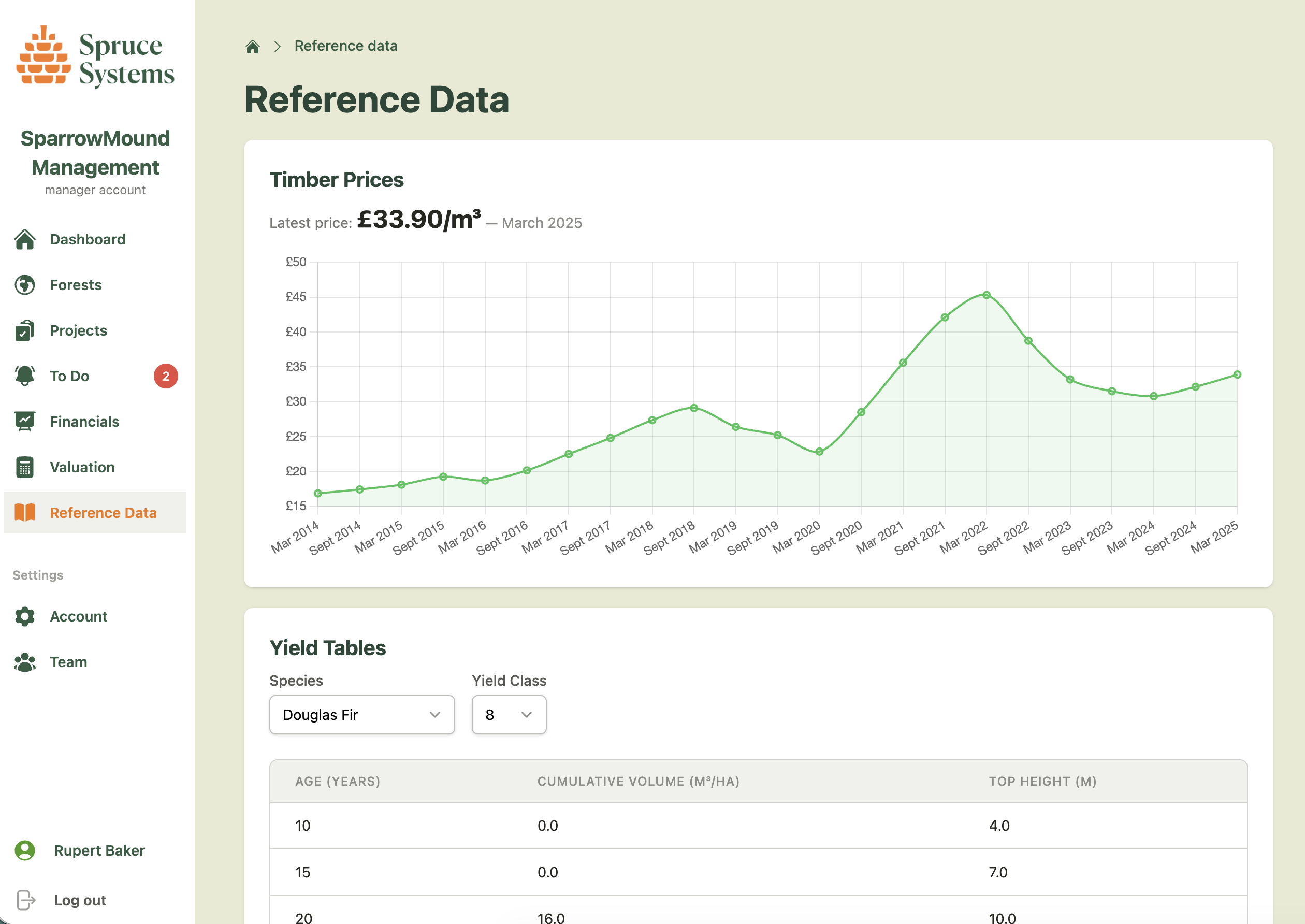Click the Top Height (m) column header
Screen dimensions: 1305x924
1043,781
